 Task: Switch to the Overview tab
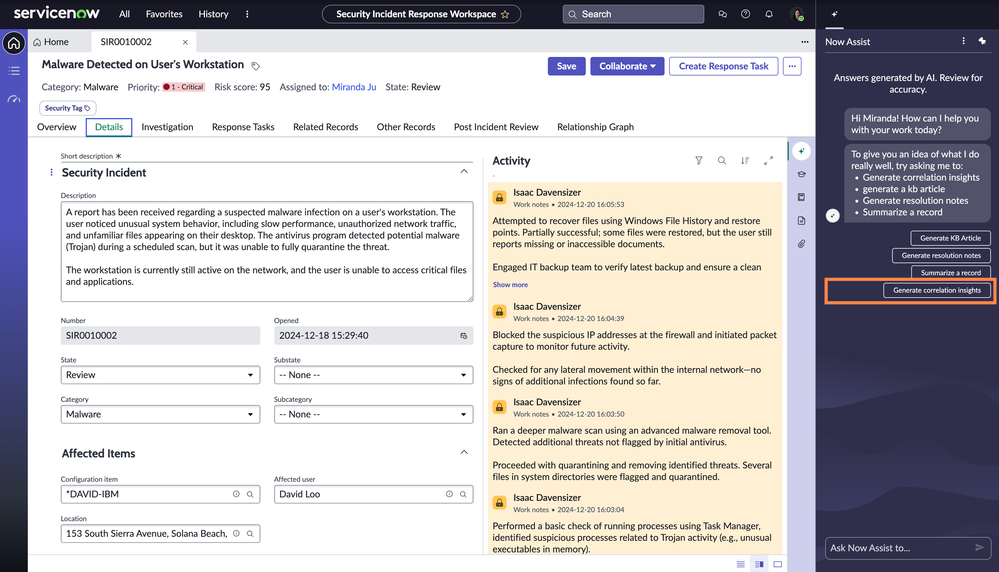(57, 127)
